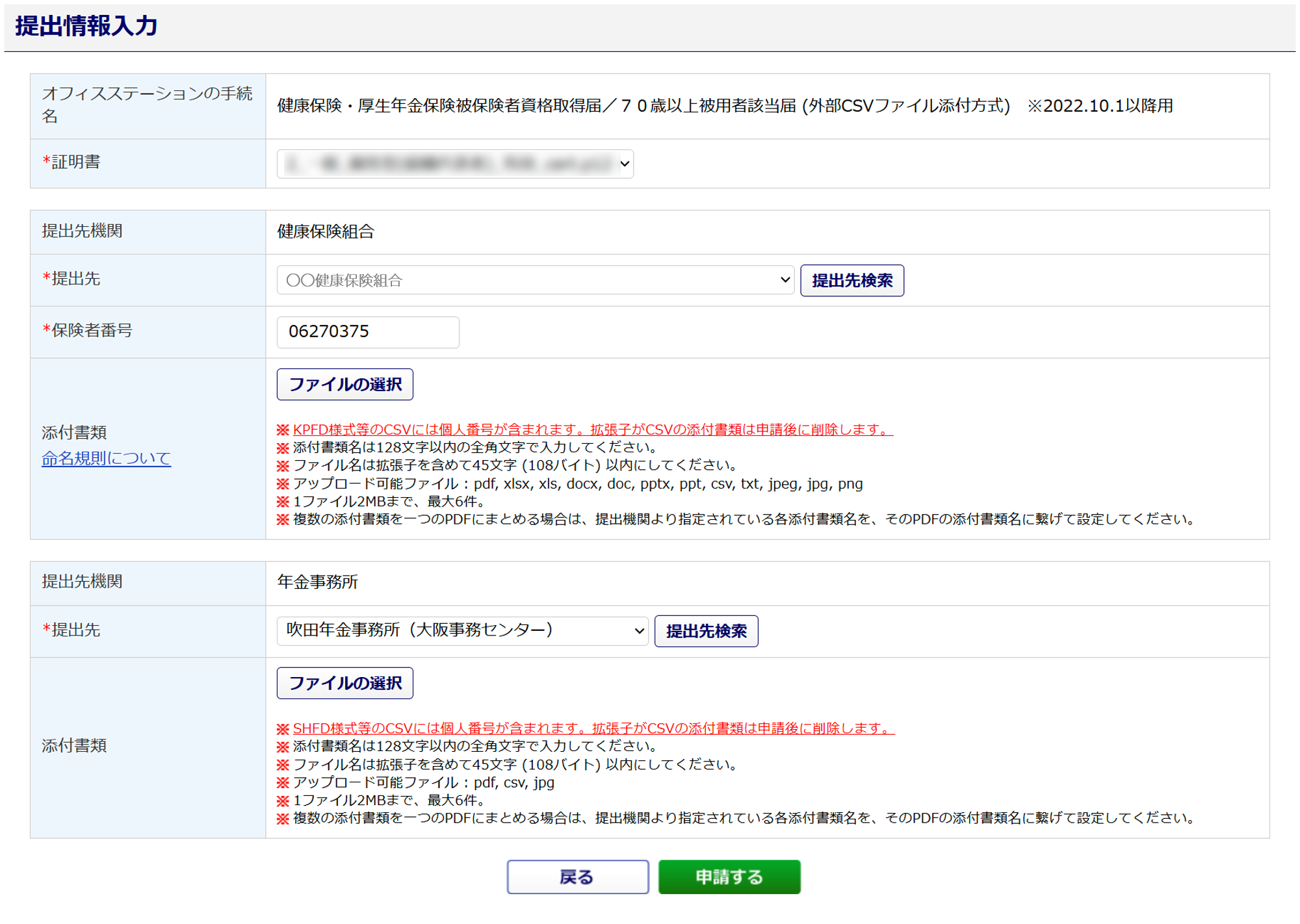The width and height of the screenshot is (1300, 924).
Task: Click the *保険者番号 field label
Action: 87,331
